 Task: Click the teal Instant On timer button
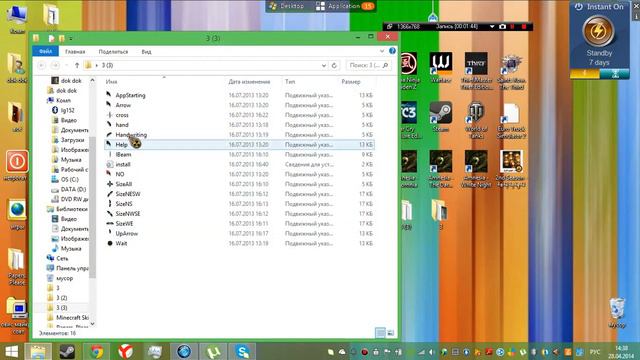point(614,74)
